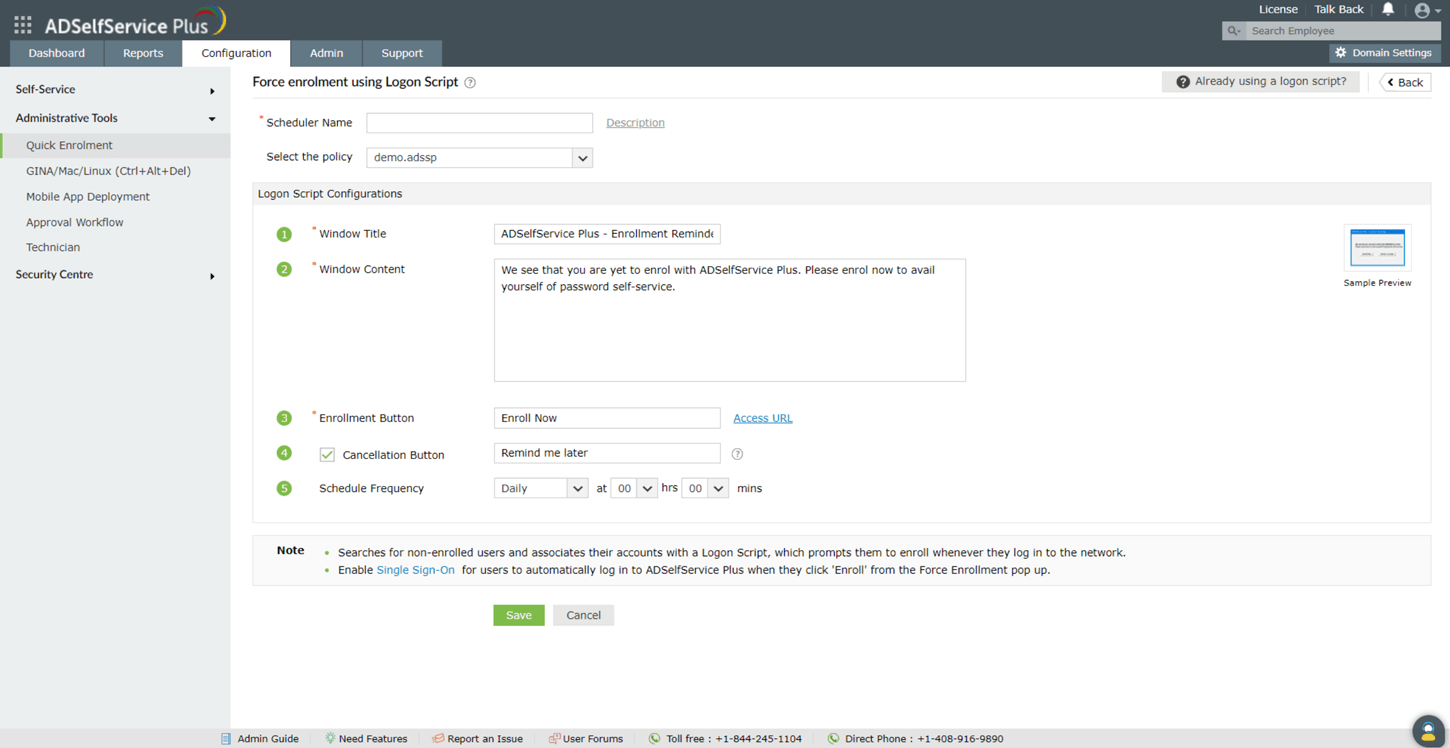The image size is (1450, 748).
Task: Click the Access URL link
Action: tap(763, 419)
